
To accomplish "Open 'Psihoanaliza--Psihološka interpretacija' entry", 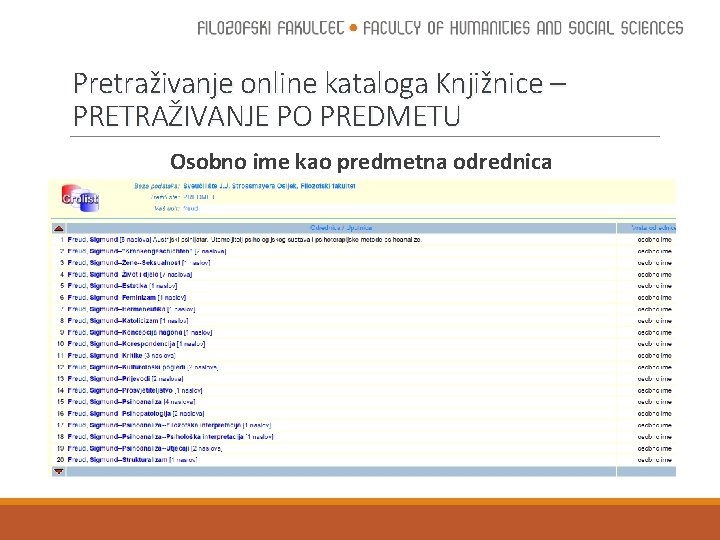I will tap(170, 437).
